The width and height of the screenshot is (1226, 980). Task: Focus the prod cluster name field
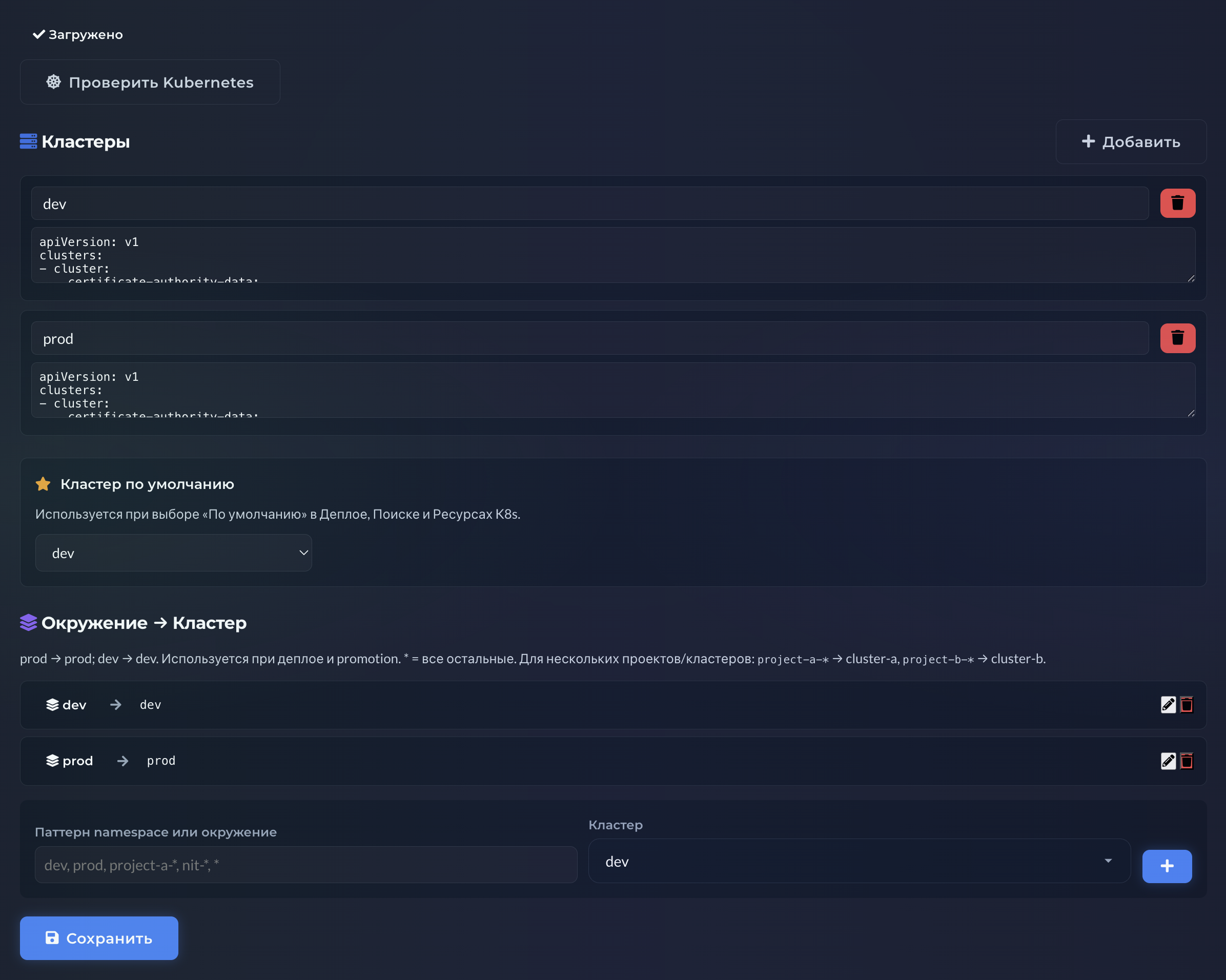[x=589, y=338]
